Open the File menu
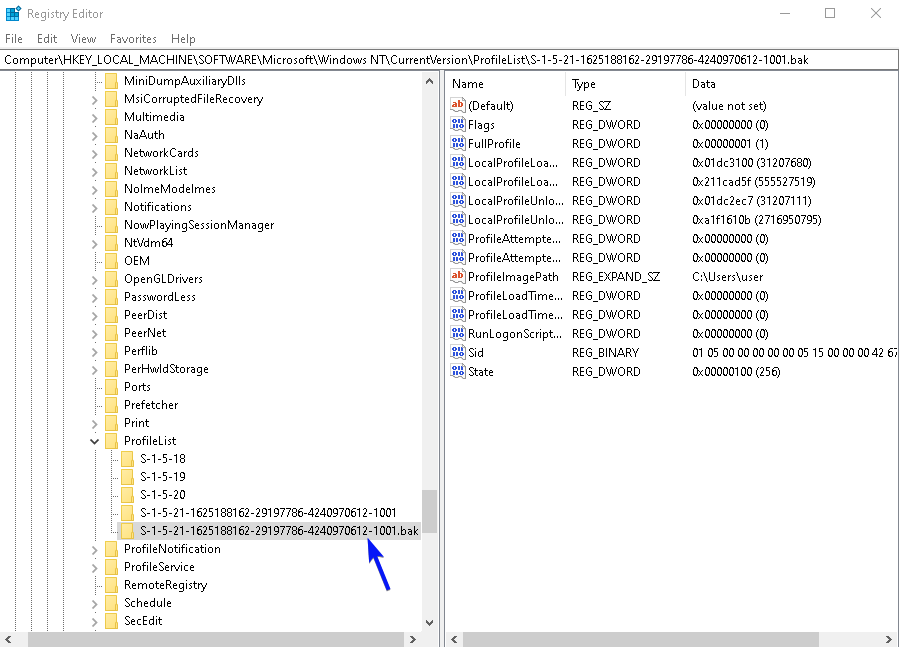The image size is (899, 647). point(14,39)
